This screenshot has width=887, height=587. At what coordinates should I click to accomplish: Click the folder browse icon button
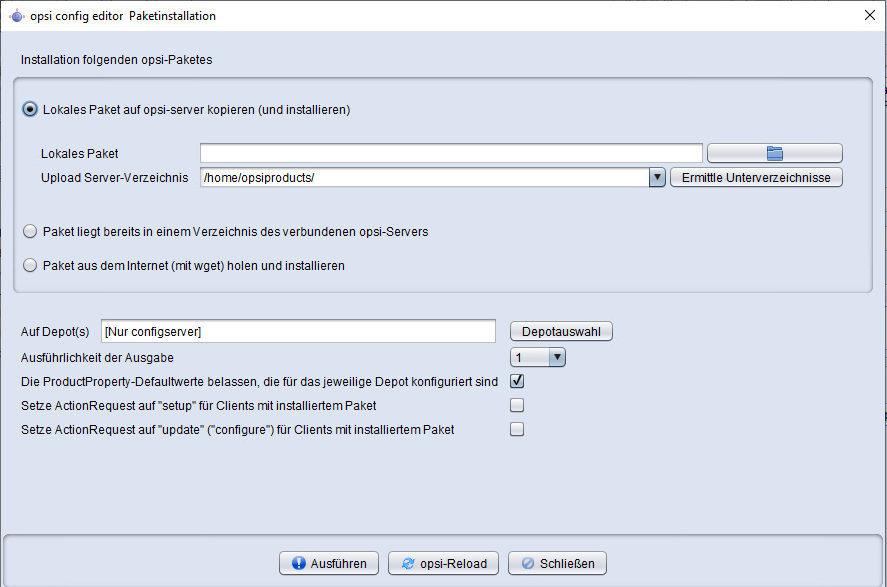pos(774,153)
